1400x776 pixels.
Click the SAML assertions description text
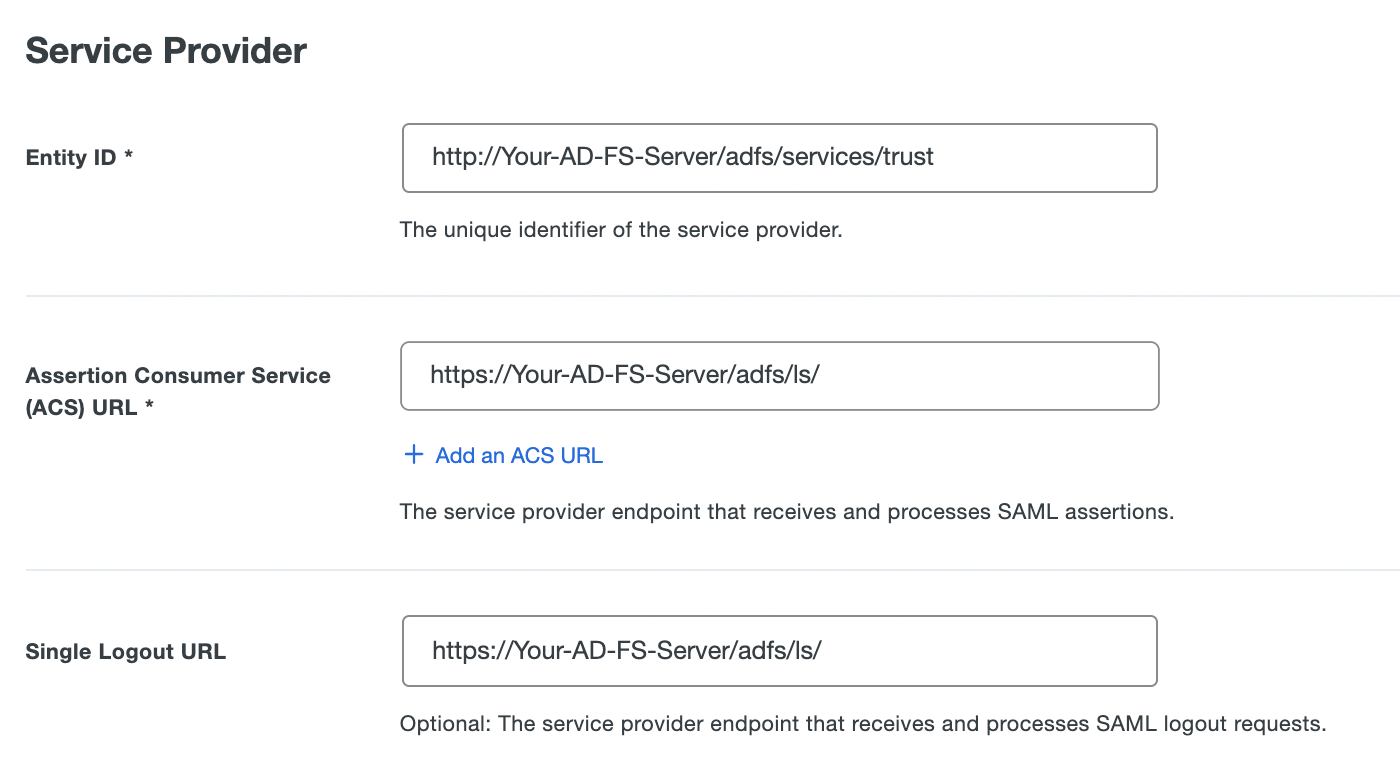pyautogui.click(x=786, y=511)
